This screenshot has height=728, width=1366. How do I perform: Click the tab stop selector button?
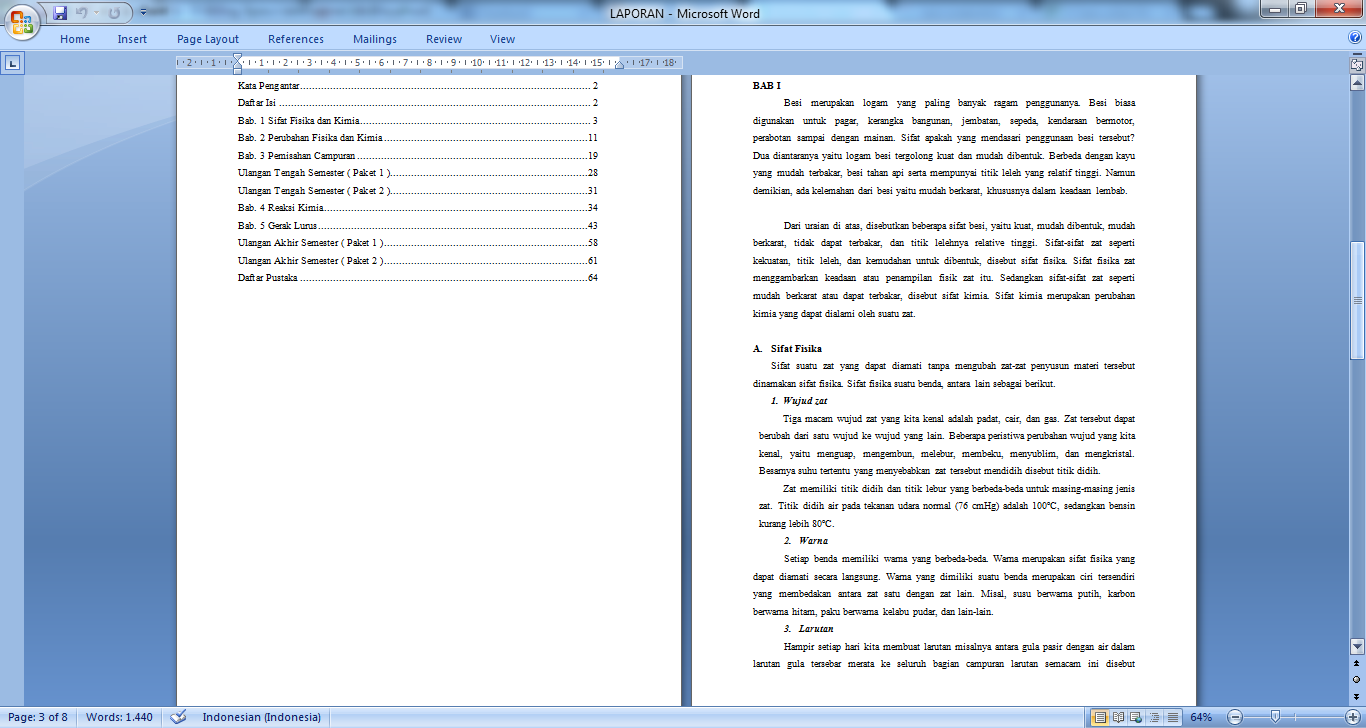click(12, 63)
